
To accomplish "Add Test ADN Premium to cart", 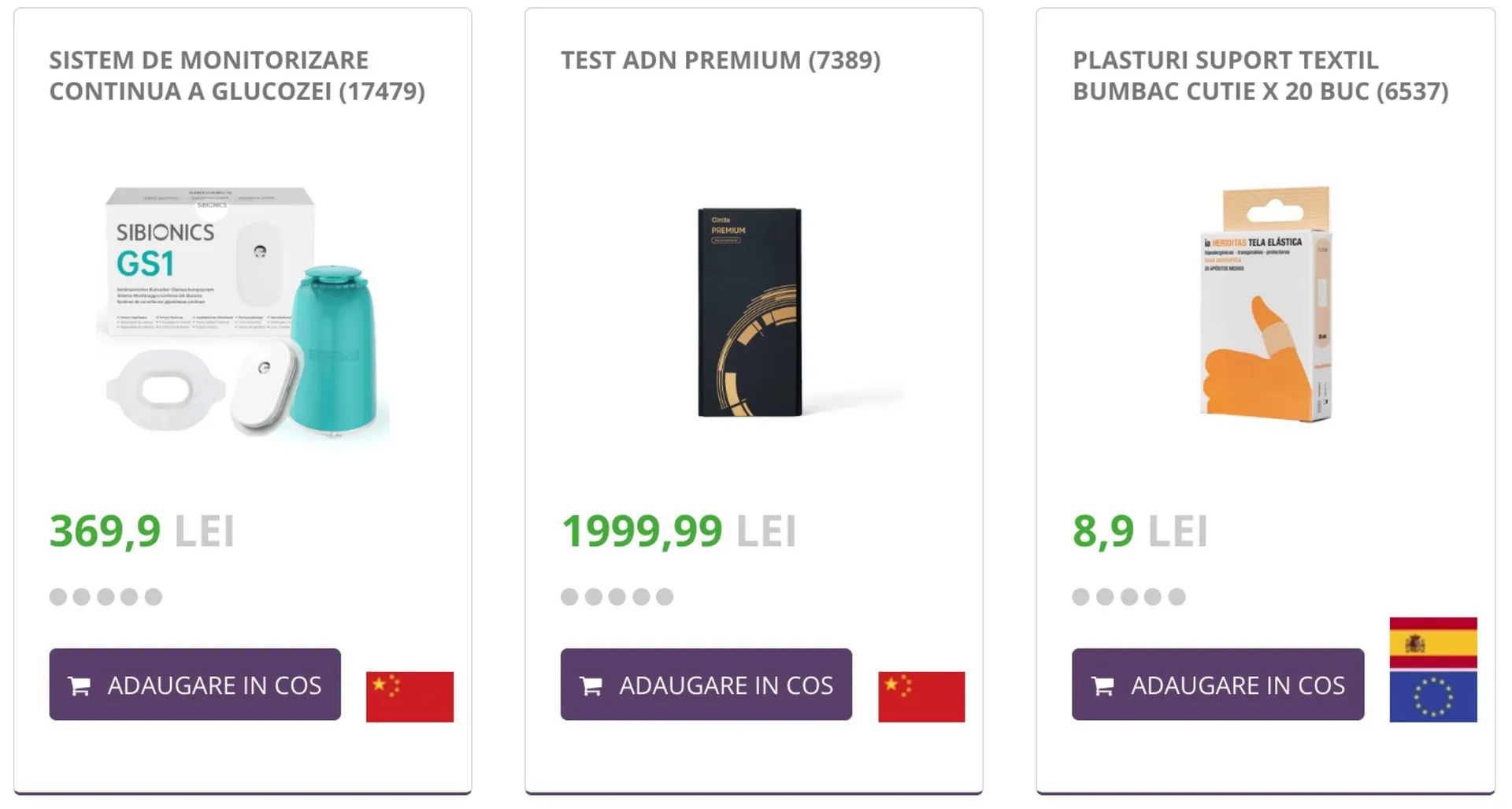I will (x=706, y=685).
